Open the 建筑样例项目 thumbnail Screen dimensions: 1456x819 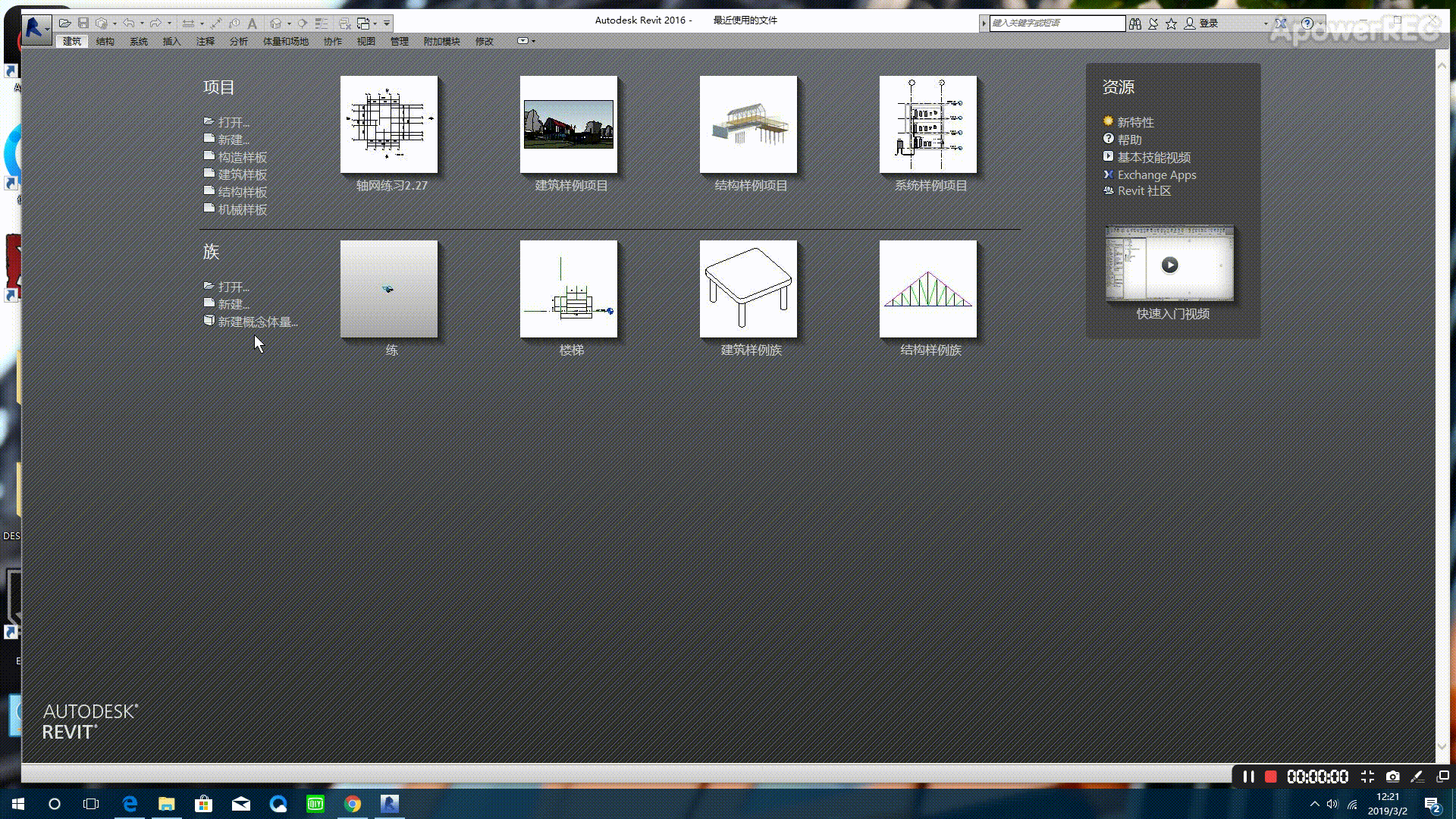click(569, 124)
